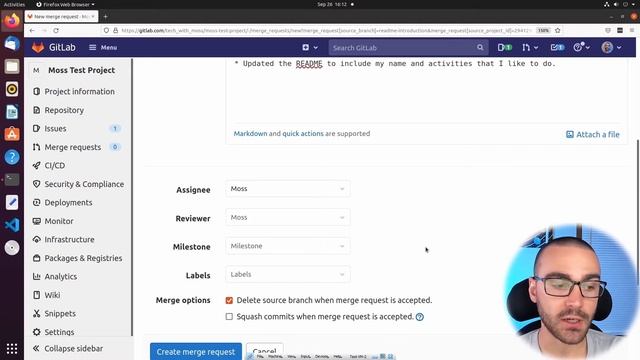Open the Milestone dropdown

point(287,246)
